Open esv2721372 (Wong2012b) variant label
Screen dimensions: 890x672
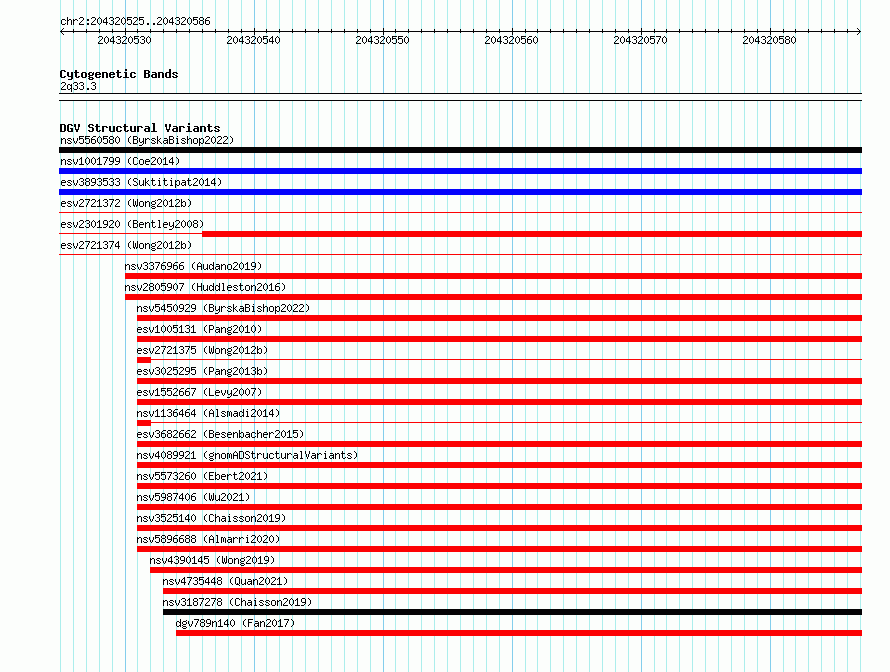[x=126, y=203]
